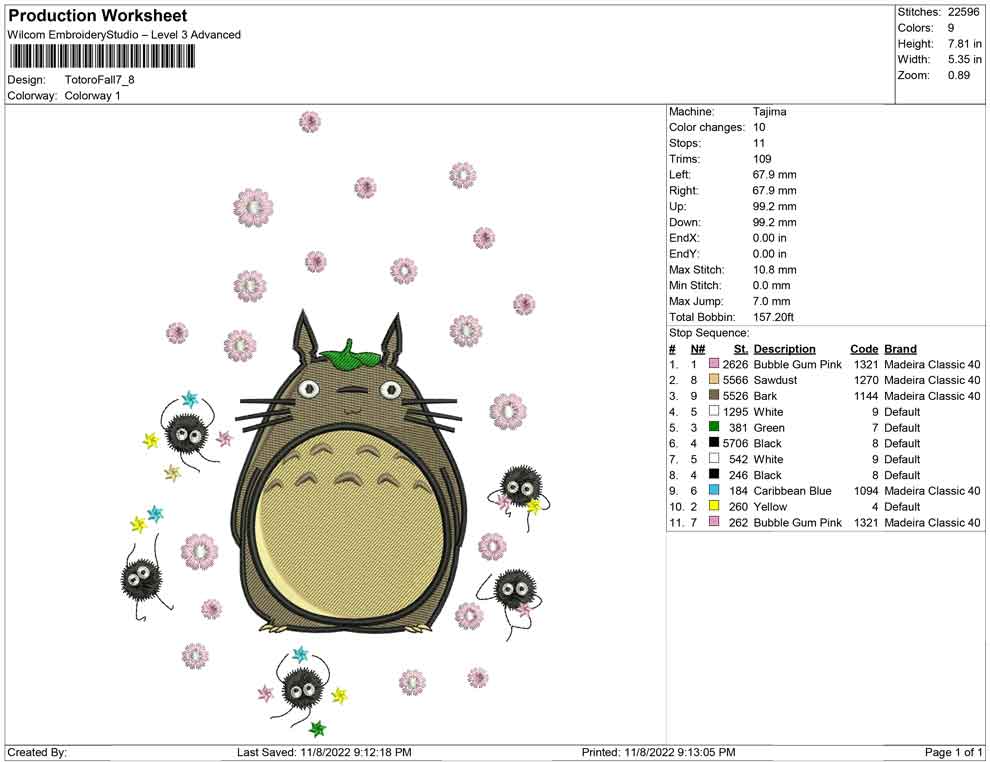Select the design name "TotoroFall7_8"

[x=100, y=80]
